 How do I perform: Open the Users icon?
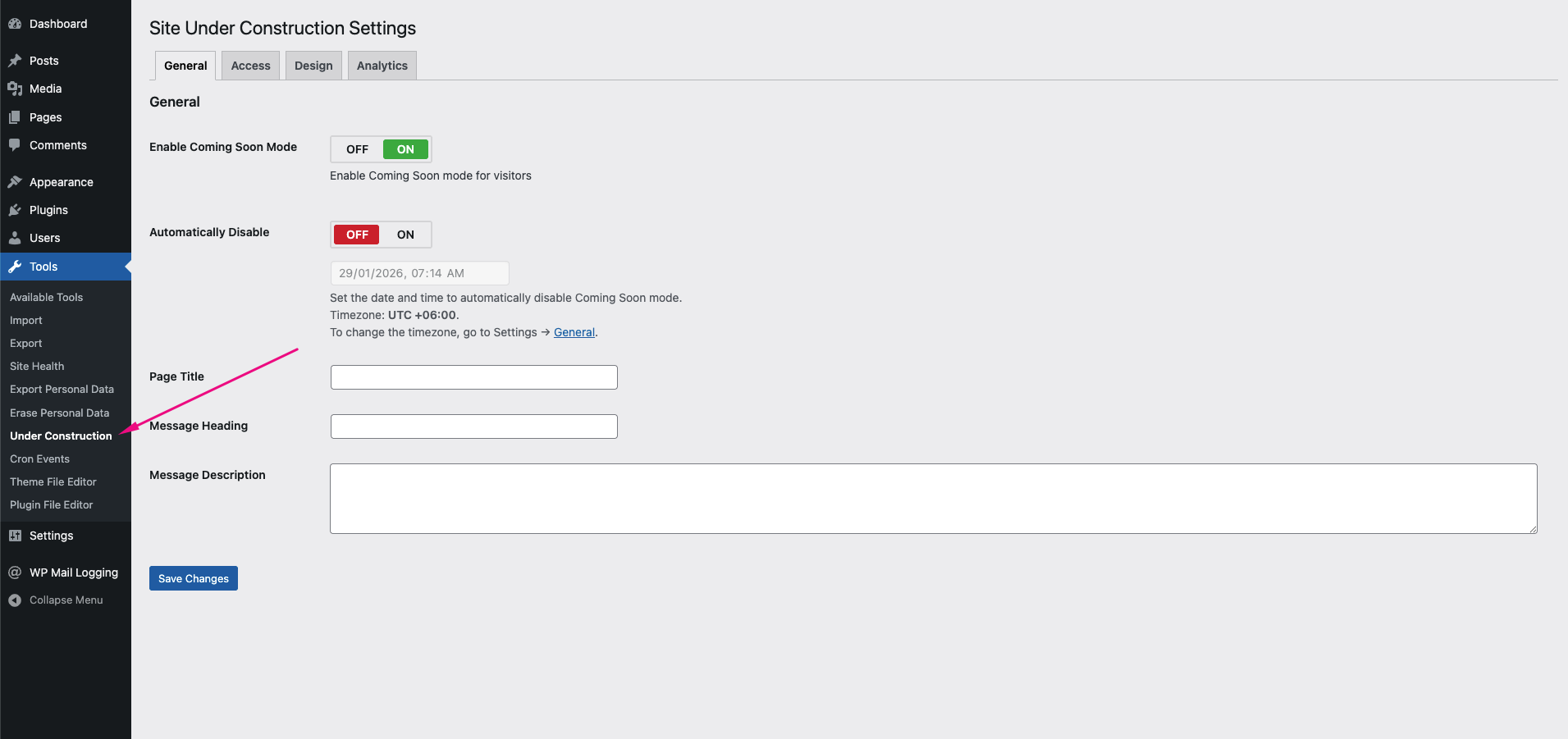pyautogui.click(x=16, y=238)
